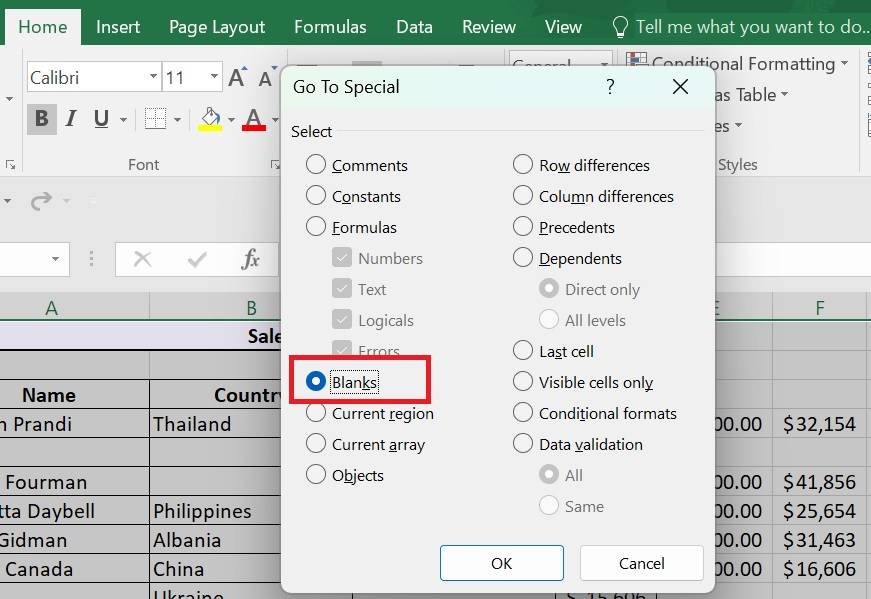Click the Redo arrow icon
Viewport: 871px width, 599px height.
click(41, 201)
